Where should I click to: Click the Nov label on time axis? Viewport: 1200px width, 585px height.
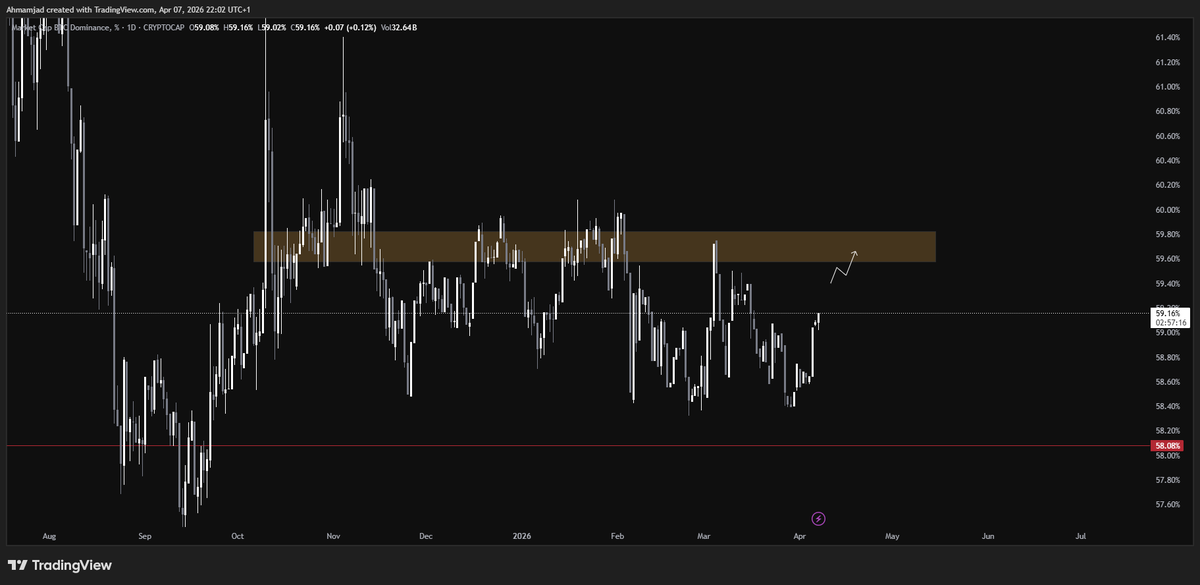tap(334, 536)
